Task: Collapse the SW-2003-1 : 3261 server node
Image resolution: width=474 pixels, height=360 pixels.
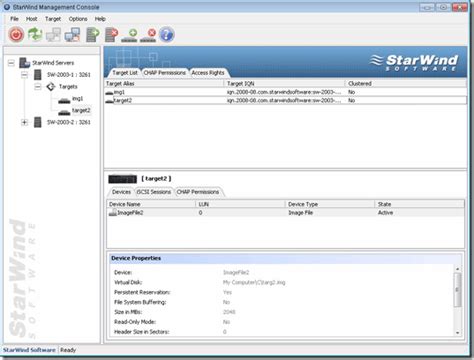Action: [24, 75]
